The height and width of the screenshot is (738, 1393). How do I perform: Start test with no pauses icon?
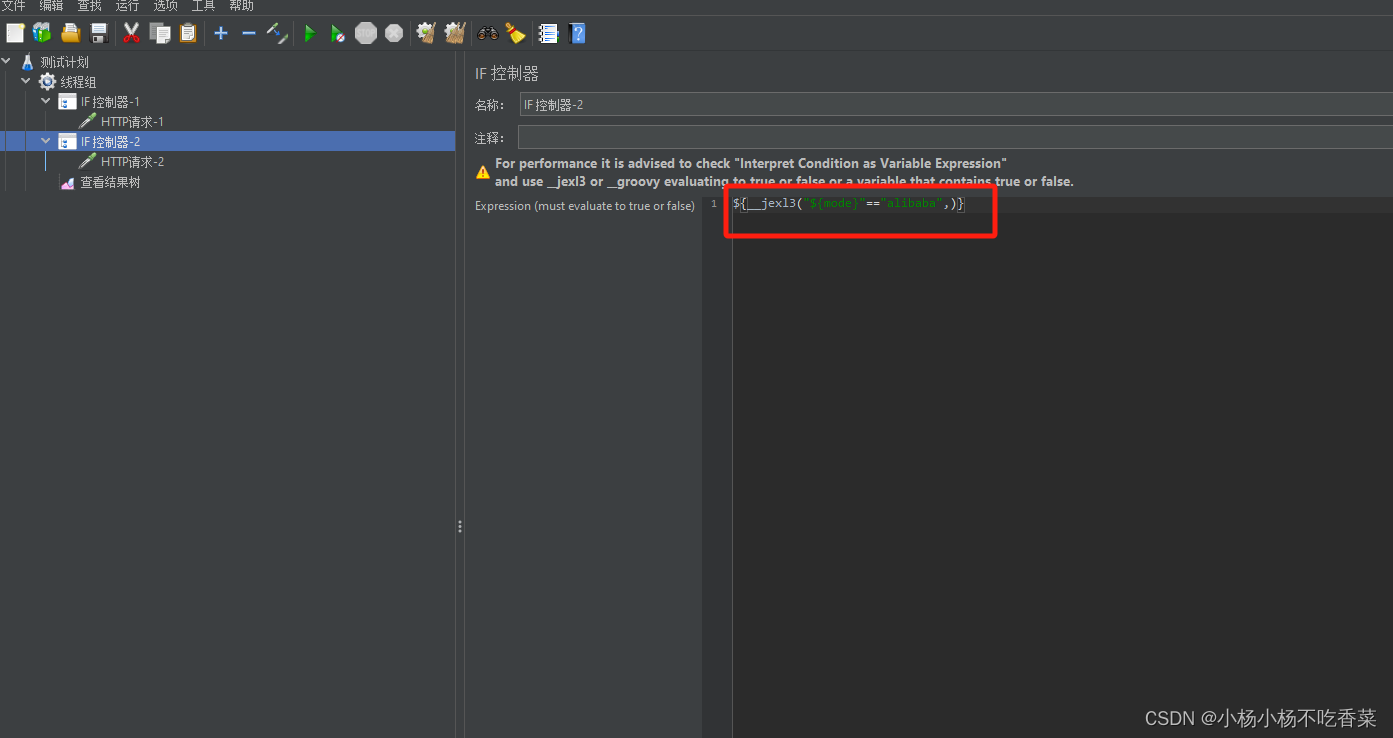click(338, 33)
